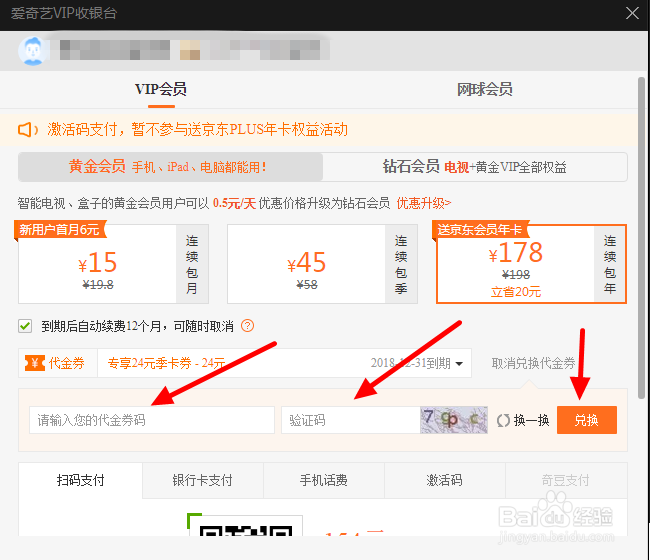Click the captcha image
This screenshot has width=650, height=560.
[454, 420]
